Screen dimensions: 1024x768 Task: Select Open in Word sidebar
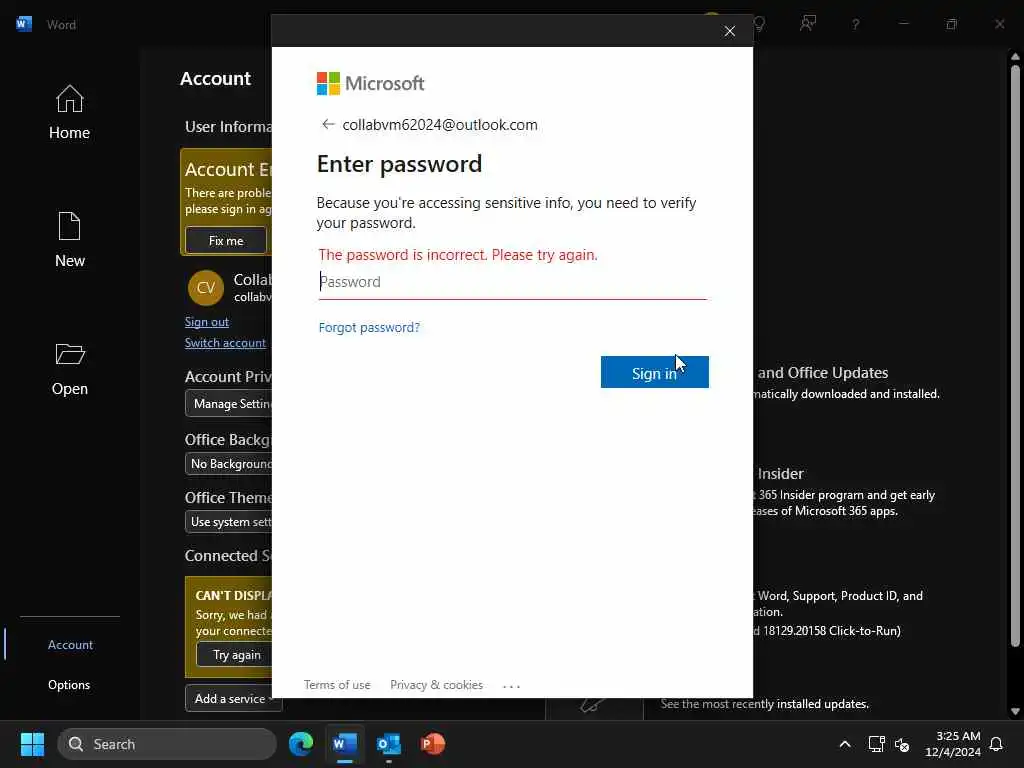pyautogui.click(x=69, y=369)
